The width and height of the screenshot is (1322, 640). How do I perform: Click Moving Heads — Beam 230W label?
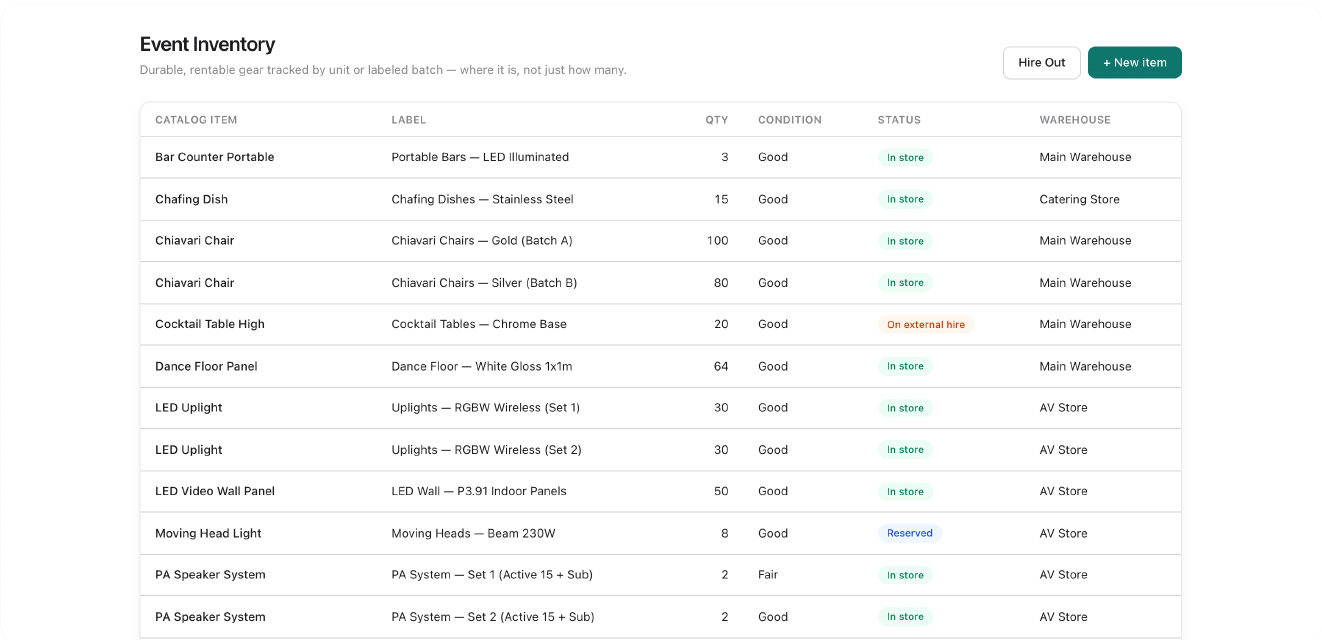click(473, 533)
